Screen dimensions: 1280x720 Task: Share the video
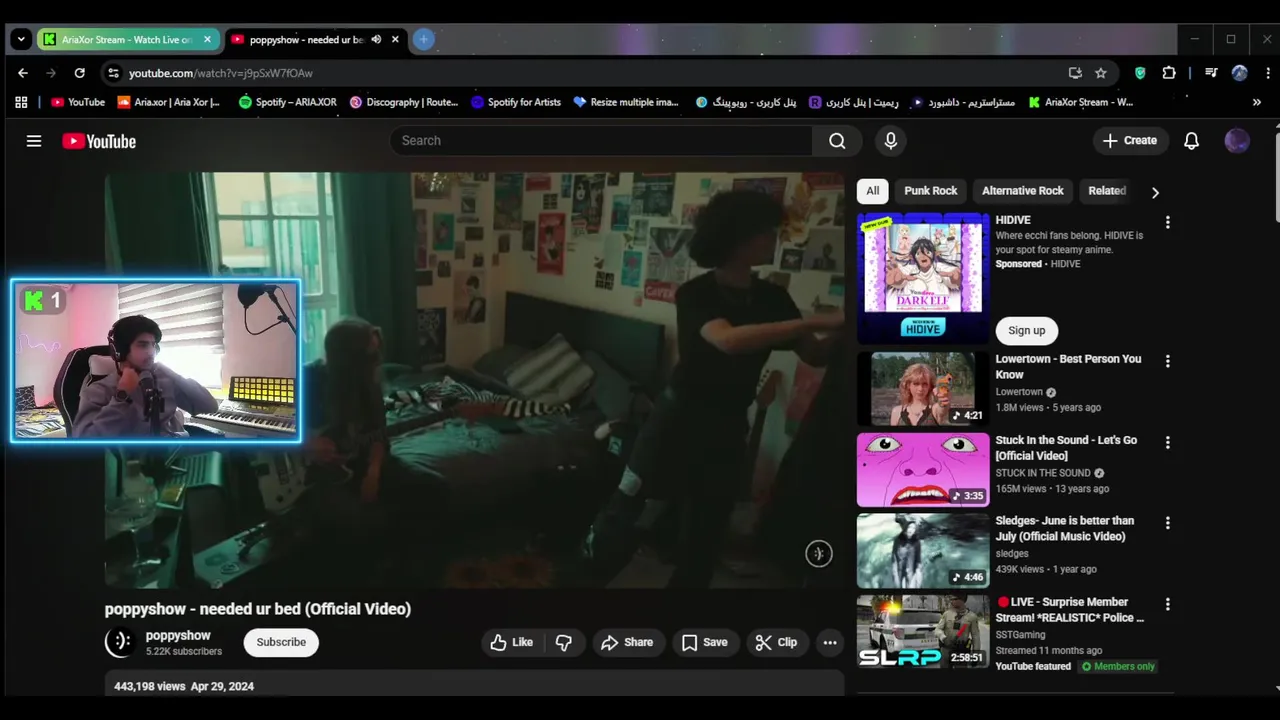point(627,642)
